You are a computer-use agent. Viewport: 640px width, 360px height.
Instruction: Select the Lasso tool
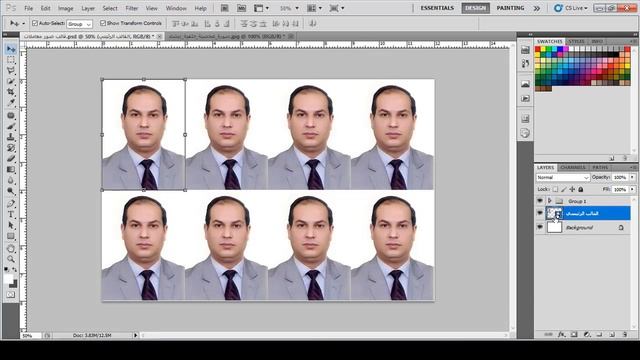[x=11, y=71]
